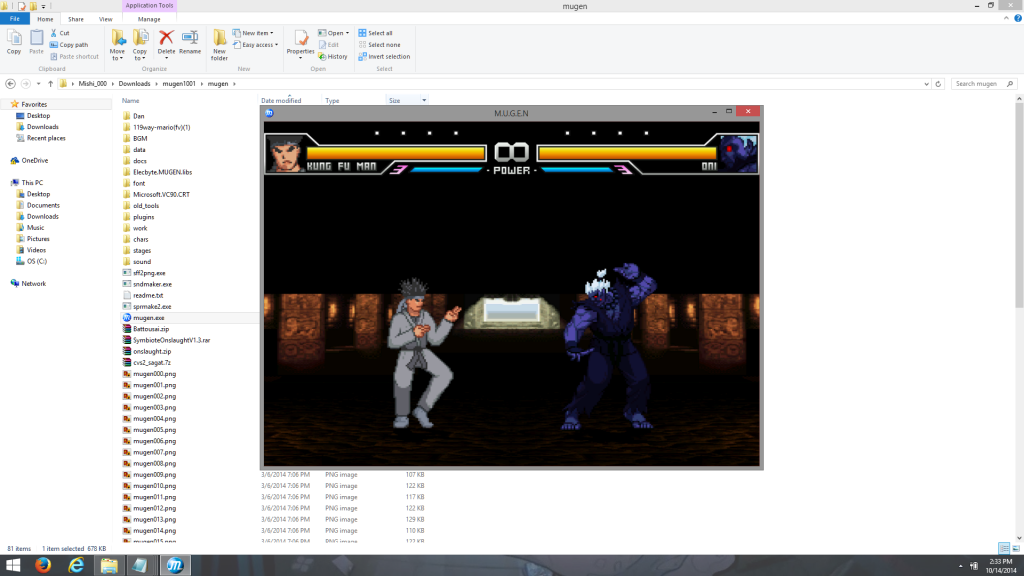This screenshot has width=1024, height=576.
Task: Click the Copy icon in Clipboard group
Action: pyautogui.click(x=14, y=40)
